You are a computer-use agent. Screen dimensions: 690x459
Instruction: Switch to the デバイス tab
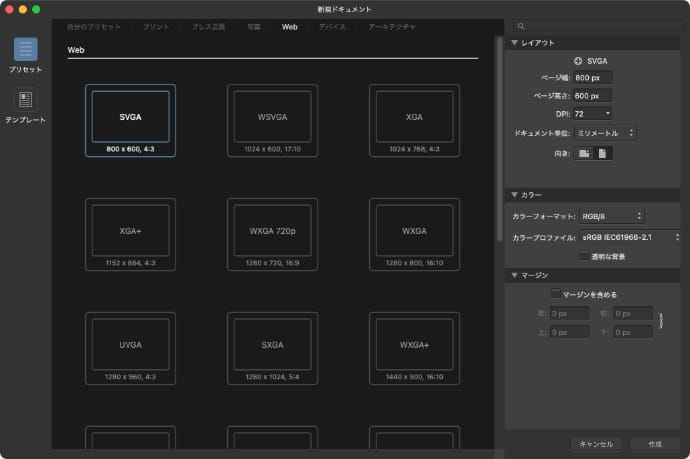coord(333,26)
